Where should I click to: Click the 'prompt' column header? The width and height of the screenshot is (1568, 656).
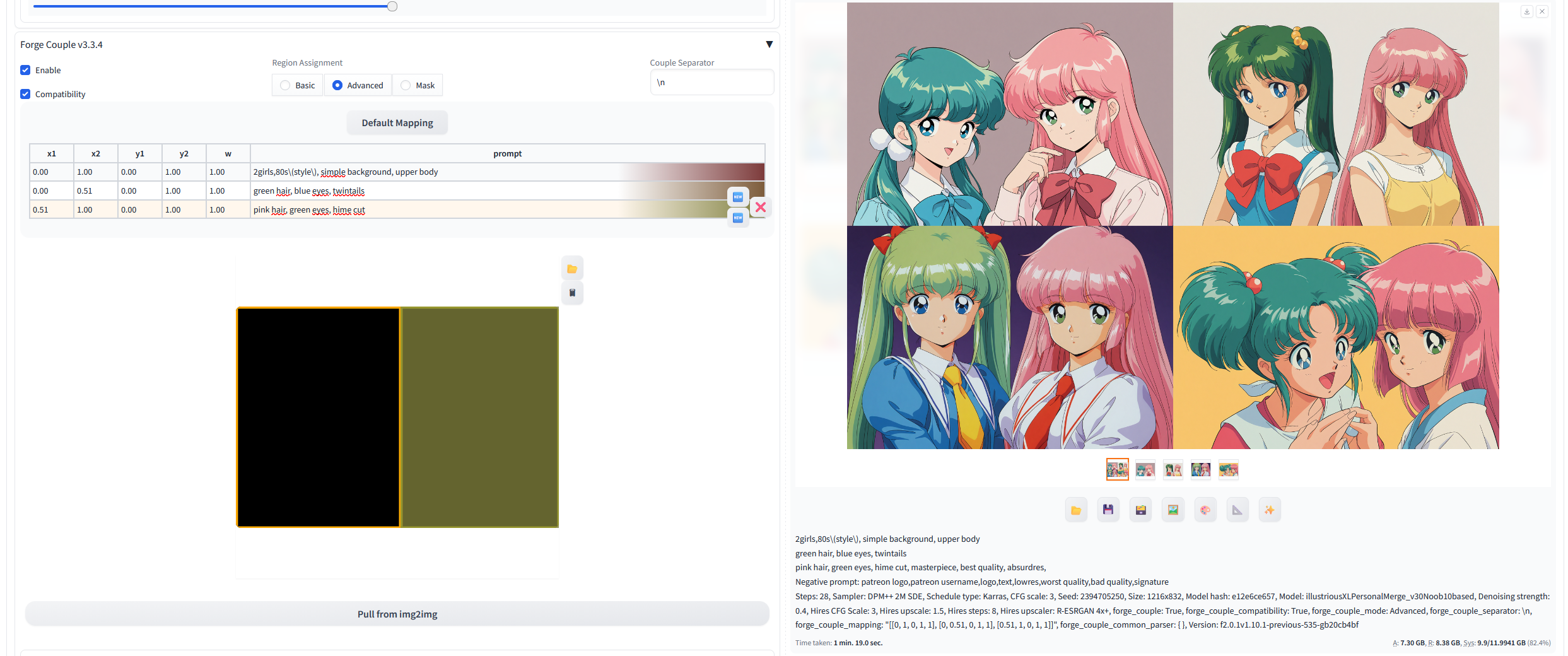point(508,154)
